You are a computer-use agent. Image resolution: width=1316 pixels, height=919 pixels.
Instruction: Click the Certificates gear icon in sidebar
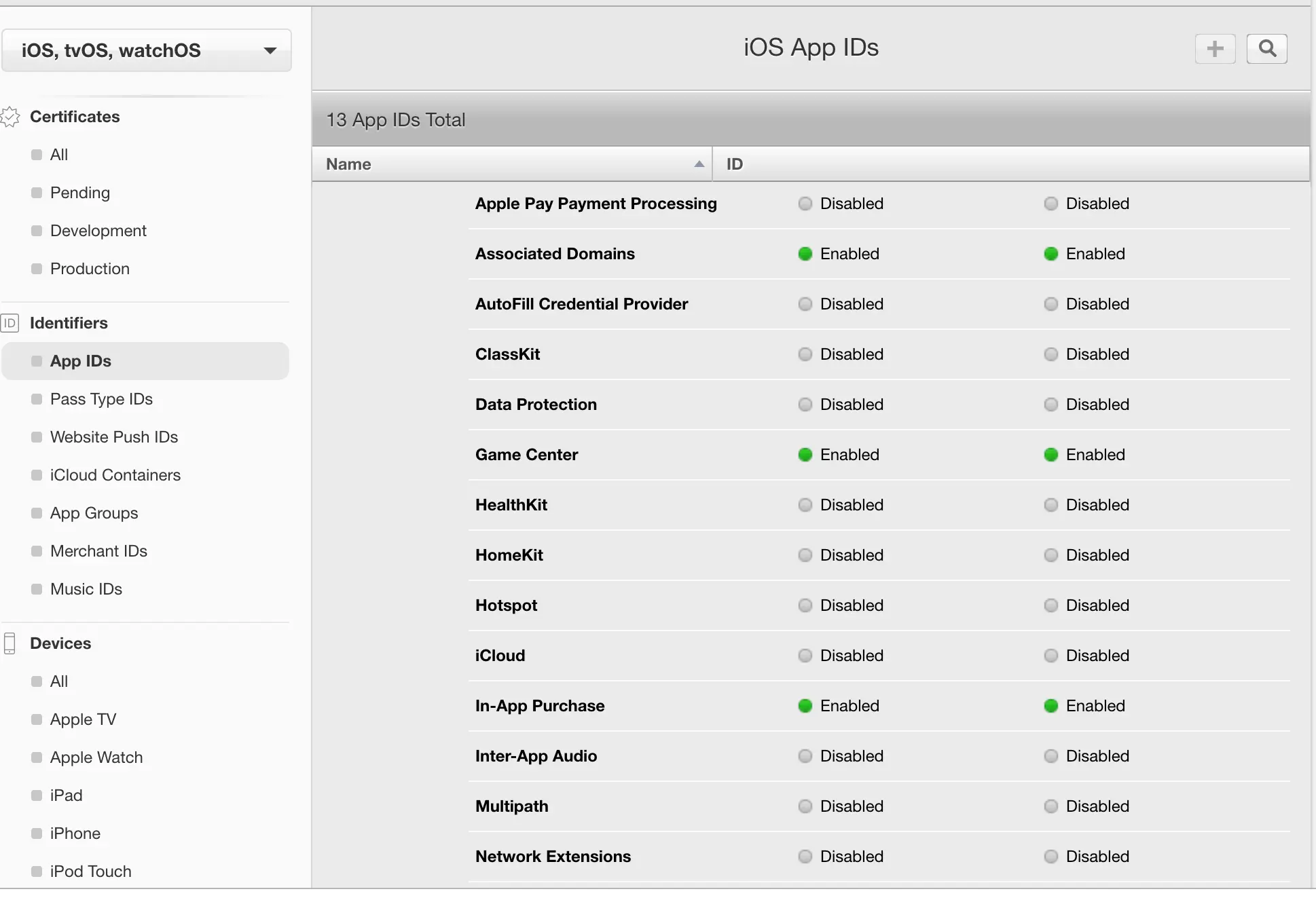coord(10,117)
